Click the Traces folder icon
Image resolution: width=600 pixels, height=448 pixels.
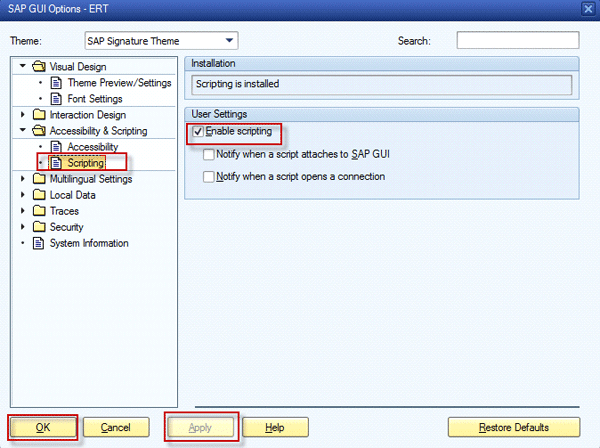pyautogui.click(x=39, y=211)
